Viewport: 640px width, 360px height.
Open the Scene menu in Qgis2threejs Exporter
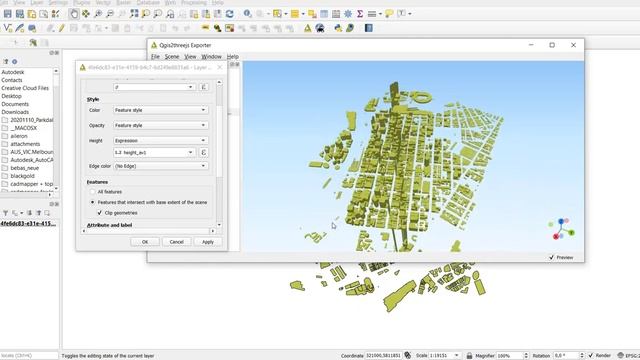(172, 57)
